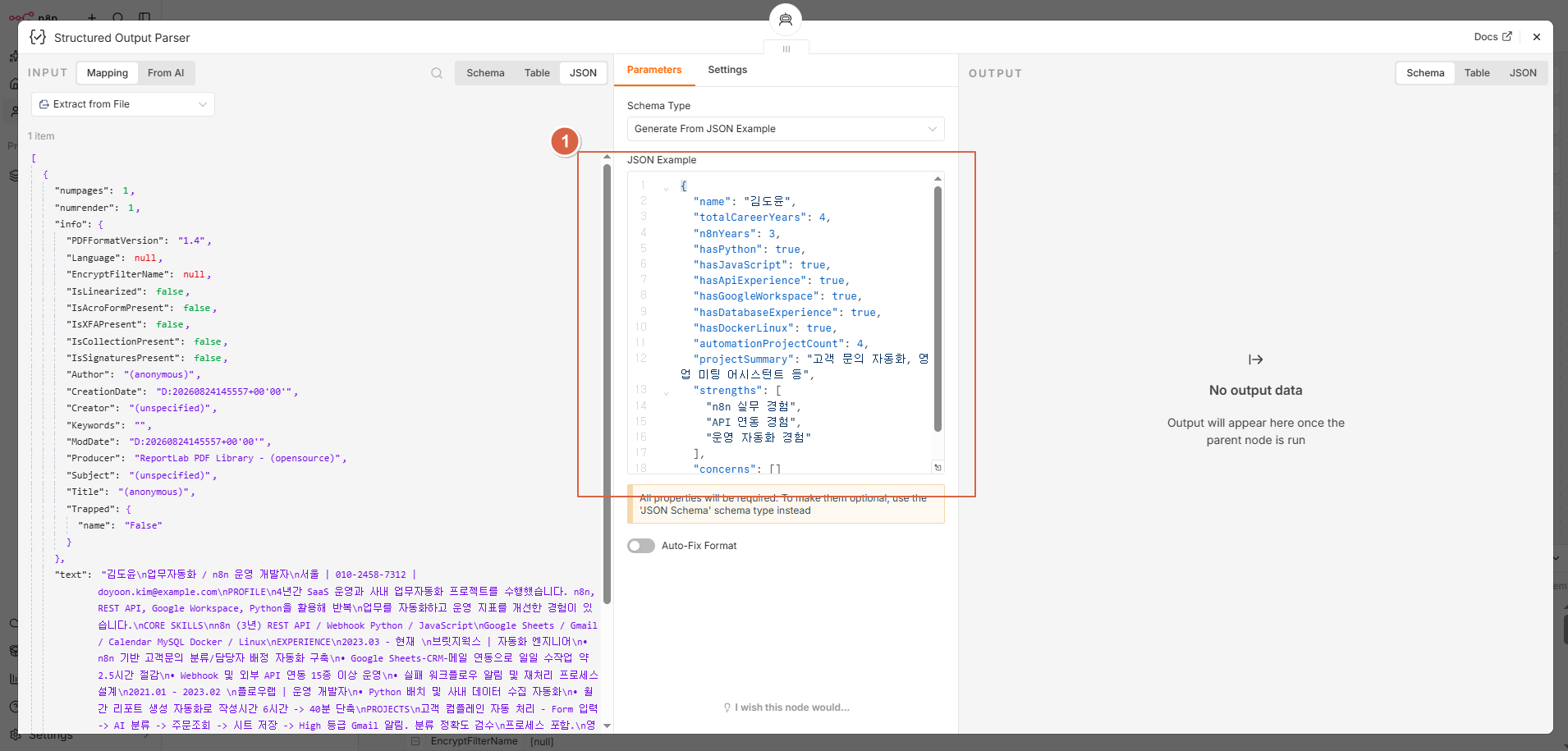Viewport: 1568px width, 751px height.
Task: Open Docs via its external link icon
Action: [1507, 37]
